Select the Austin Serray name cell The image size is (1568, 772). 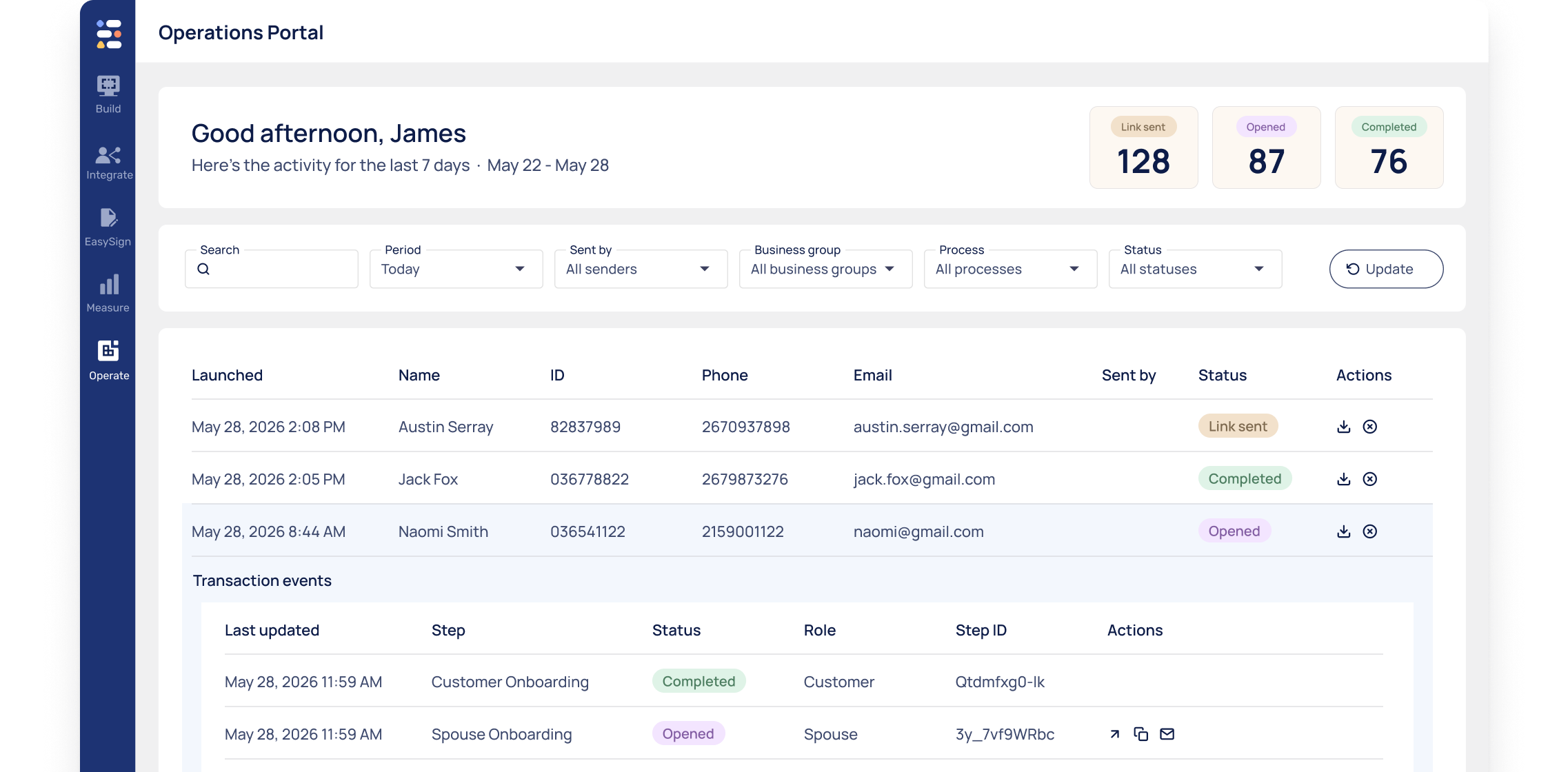pos(446,427)
